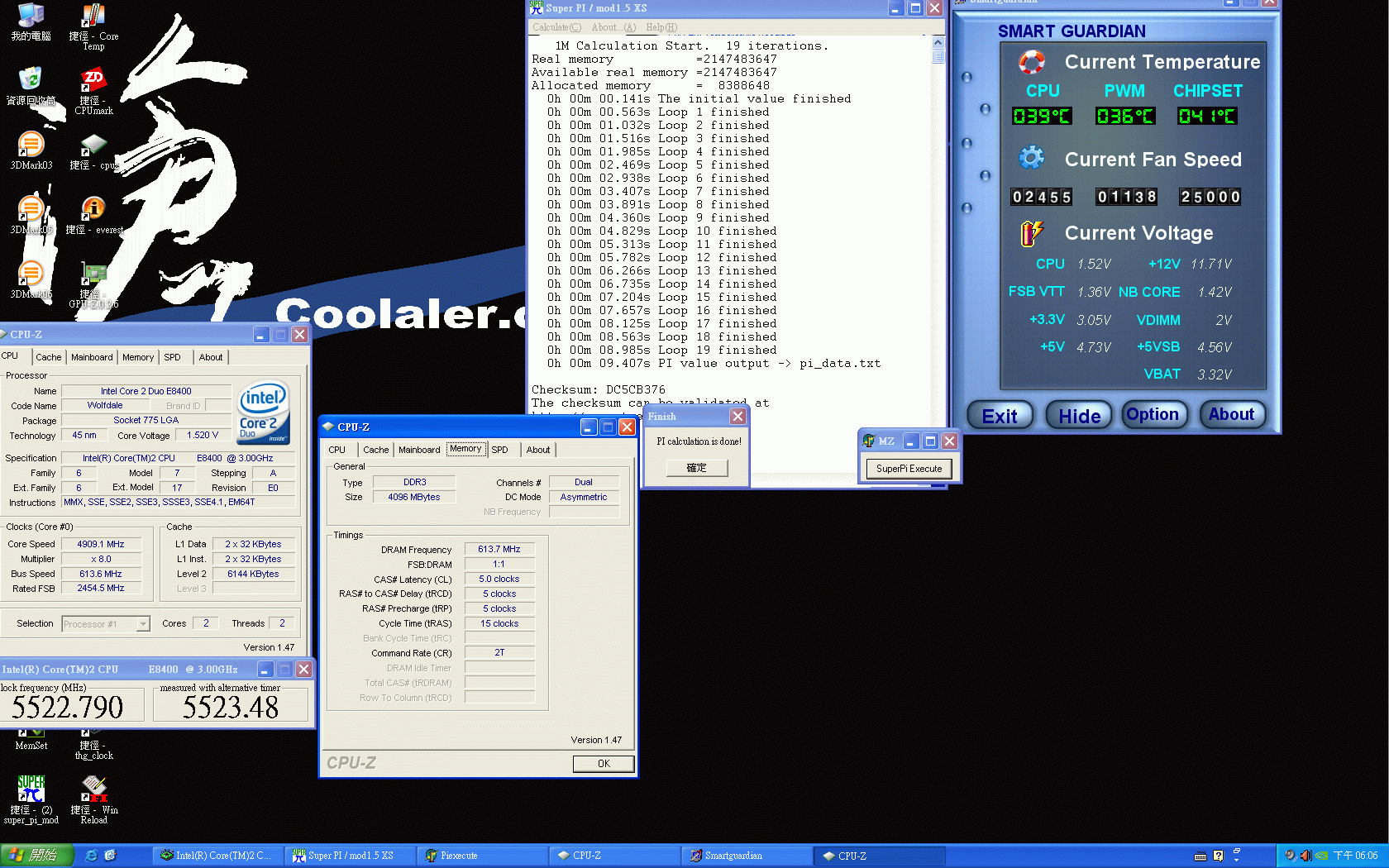This screenshot has width=1389, height=868.
Task: Click the Super PI vertical scrollbar up arrow
Action: (x=938, y=42)
